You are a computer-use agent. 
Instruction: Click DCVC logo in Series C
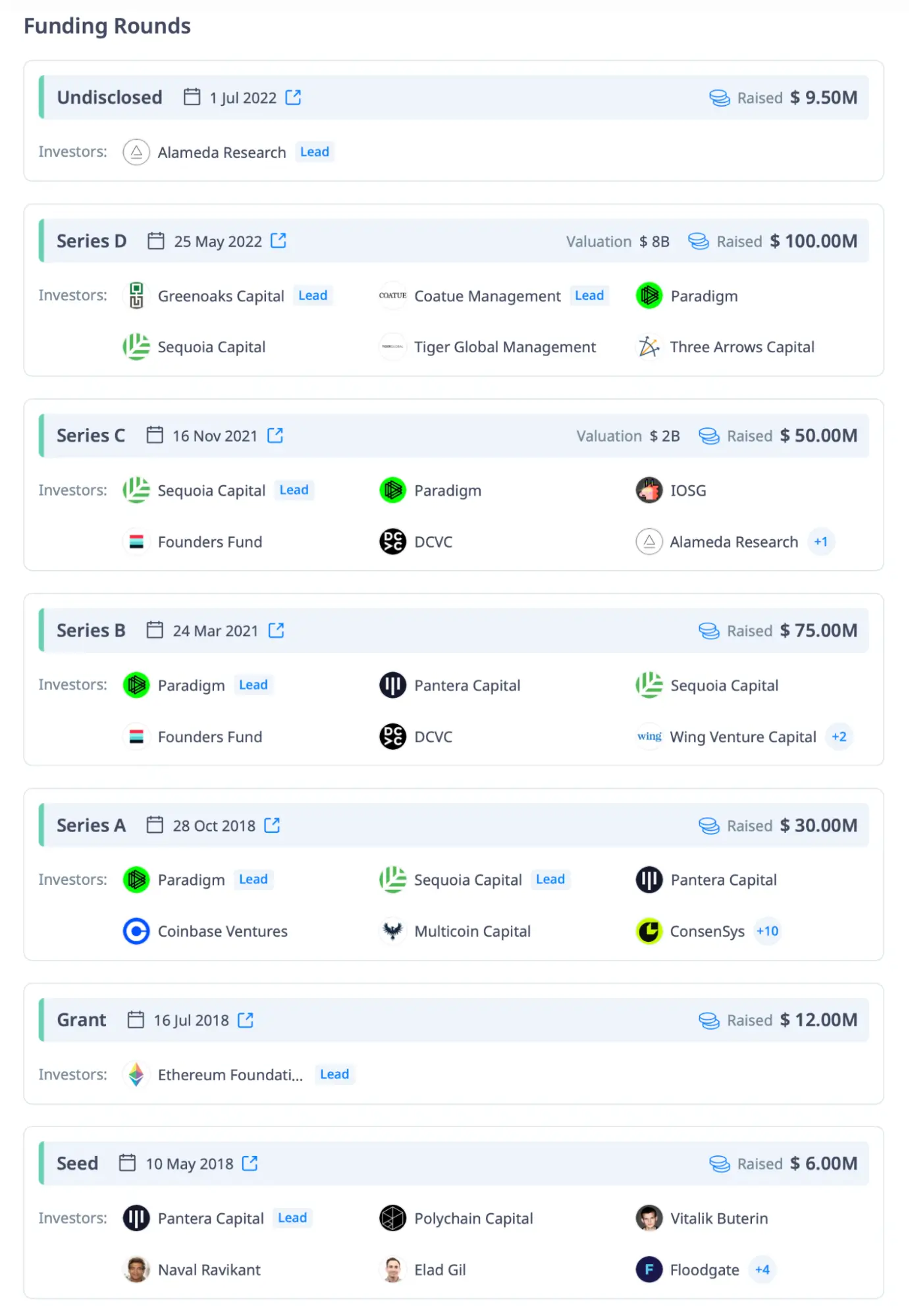click(x=392, y=541)
